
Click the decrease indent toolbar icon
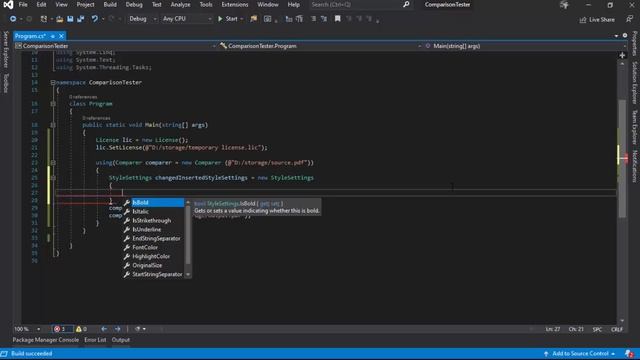pos(289,19)
